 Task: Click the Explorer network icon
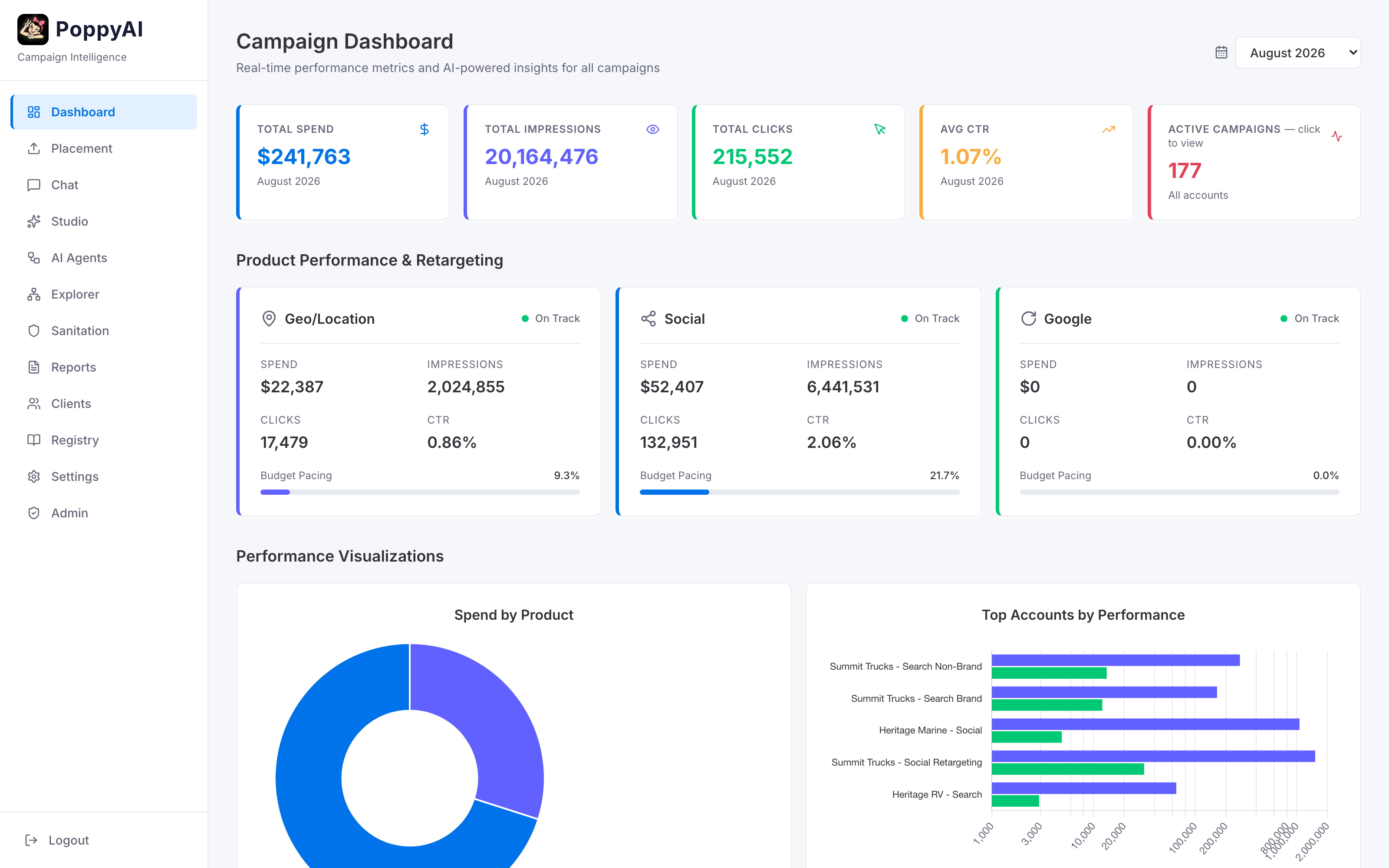[x=34, y=294]
